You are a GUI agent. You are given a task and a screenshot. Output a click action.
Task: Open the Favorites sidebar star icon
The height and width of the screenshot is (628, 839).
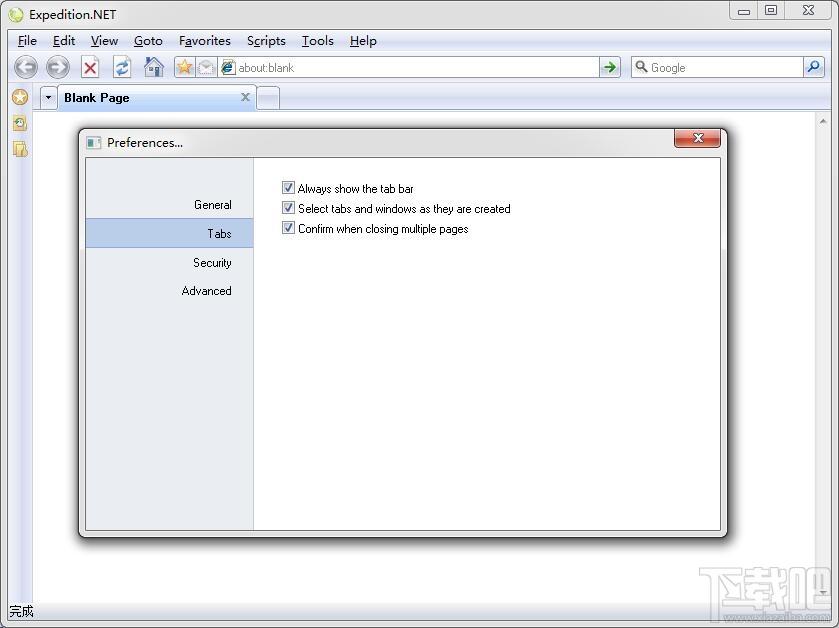tap(20, 97)
